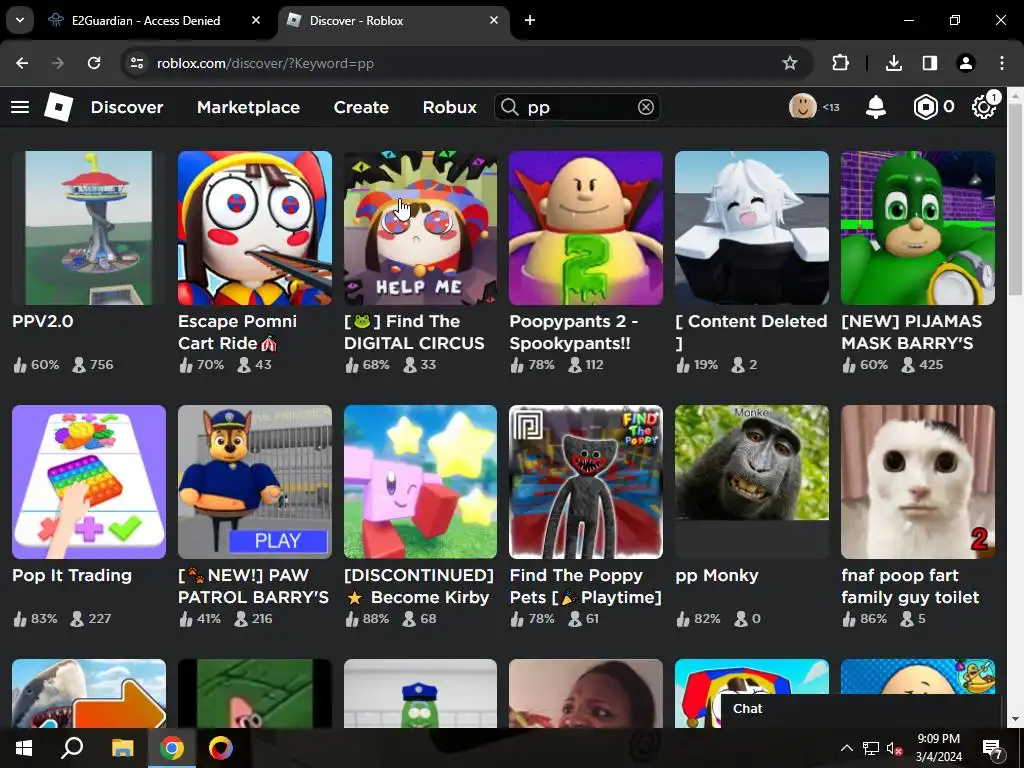This screenshot has width=1024, height=768.
Task: Show hidden system tray icons
Action: point(846,748)
